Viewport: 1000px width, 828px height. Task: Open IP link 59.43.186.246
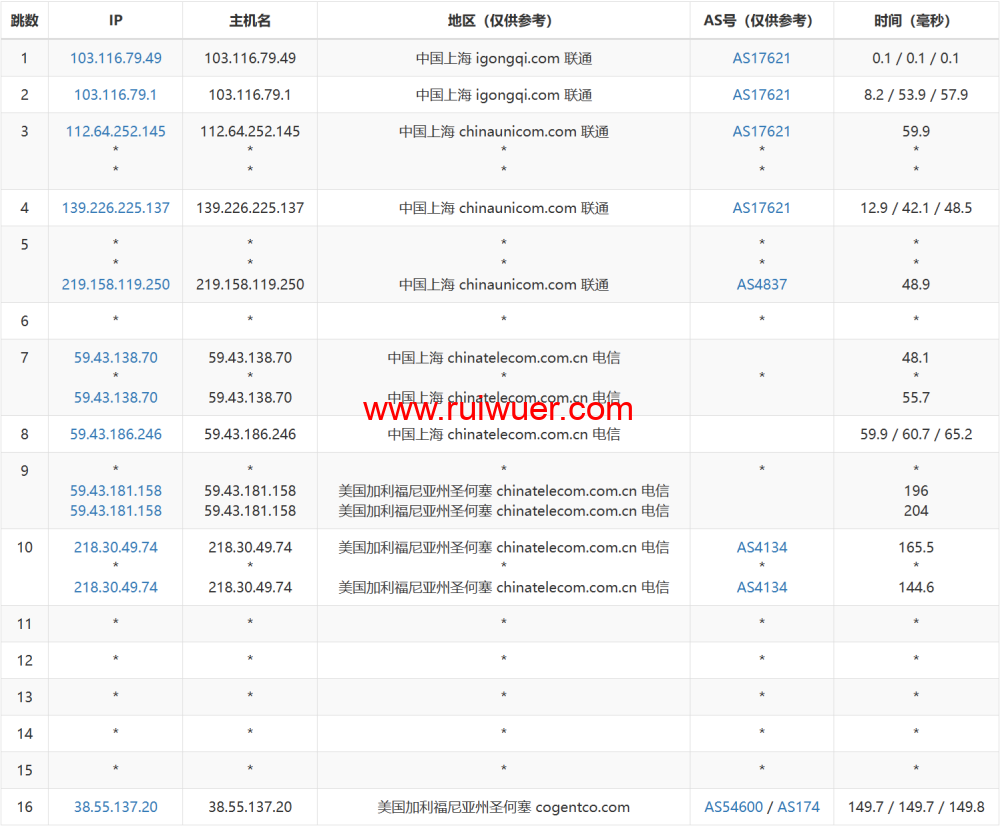click(x=115, y=434)
